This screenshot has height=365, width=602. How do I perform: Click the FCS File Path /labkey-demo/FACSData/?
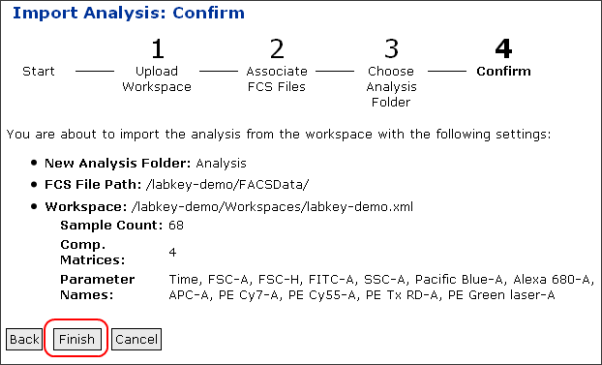coord(227,185)
